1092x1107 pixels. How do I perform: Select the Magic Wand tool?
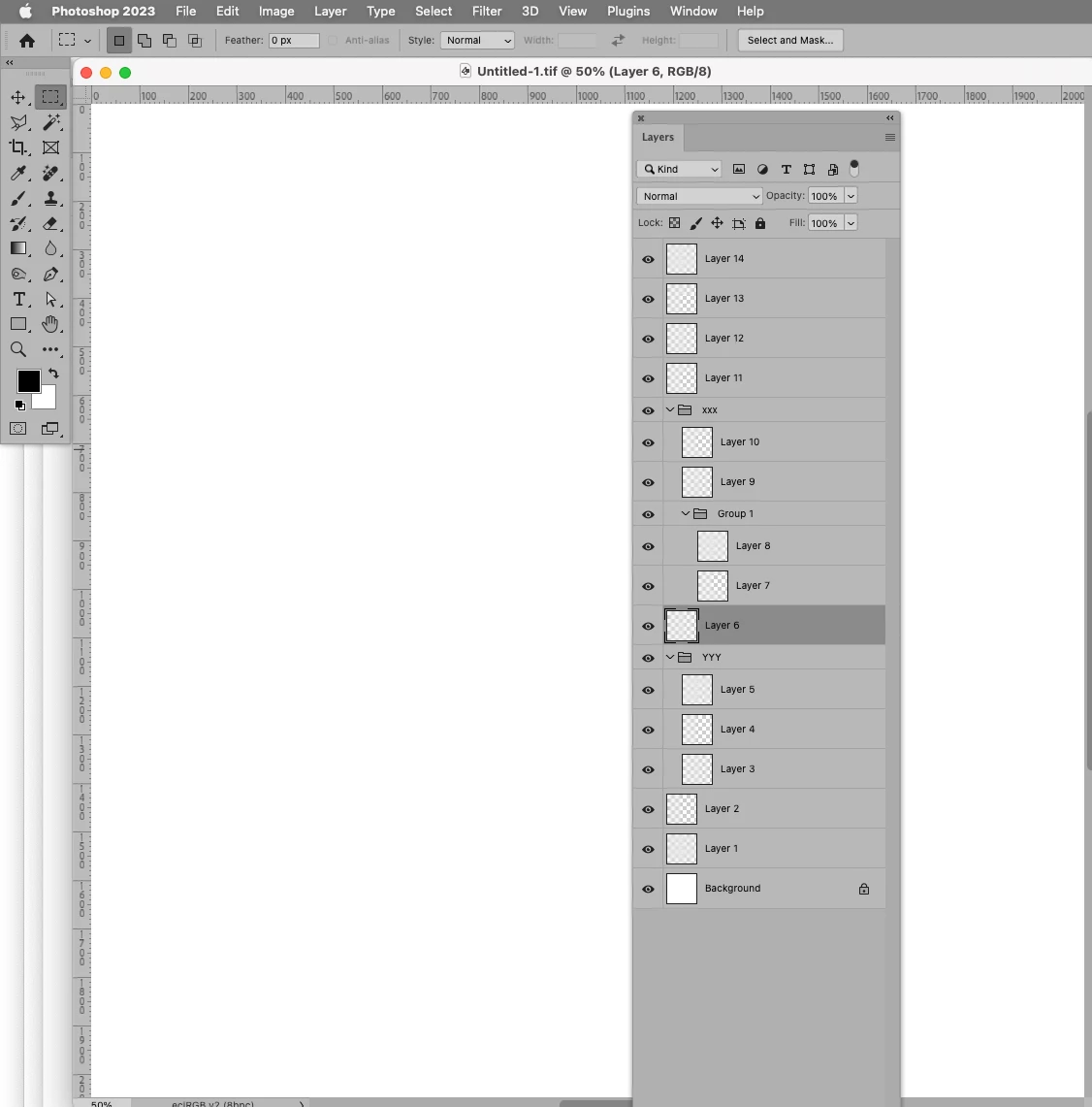pos(50,123)
